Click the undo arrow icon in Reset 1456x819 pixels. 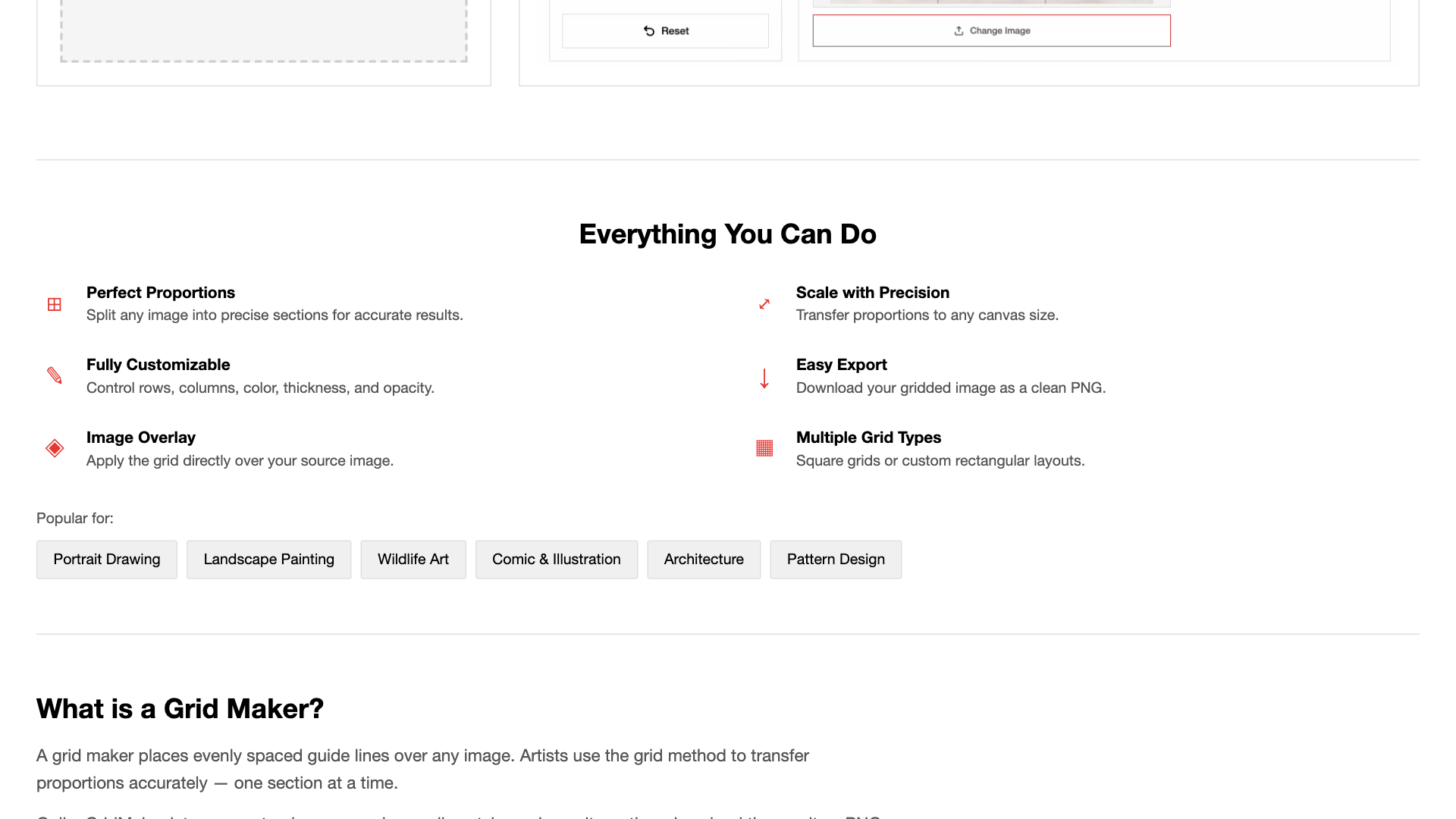(x=649, y=31)
